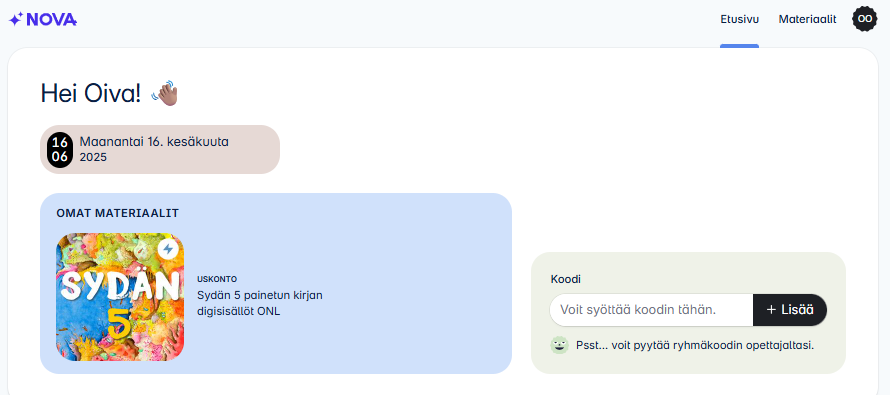Switch to the Materiaalit tab
Screen dimensions: 890x395
[807, 19]
